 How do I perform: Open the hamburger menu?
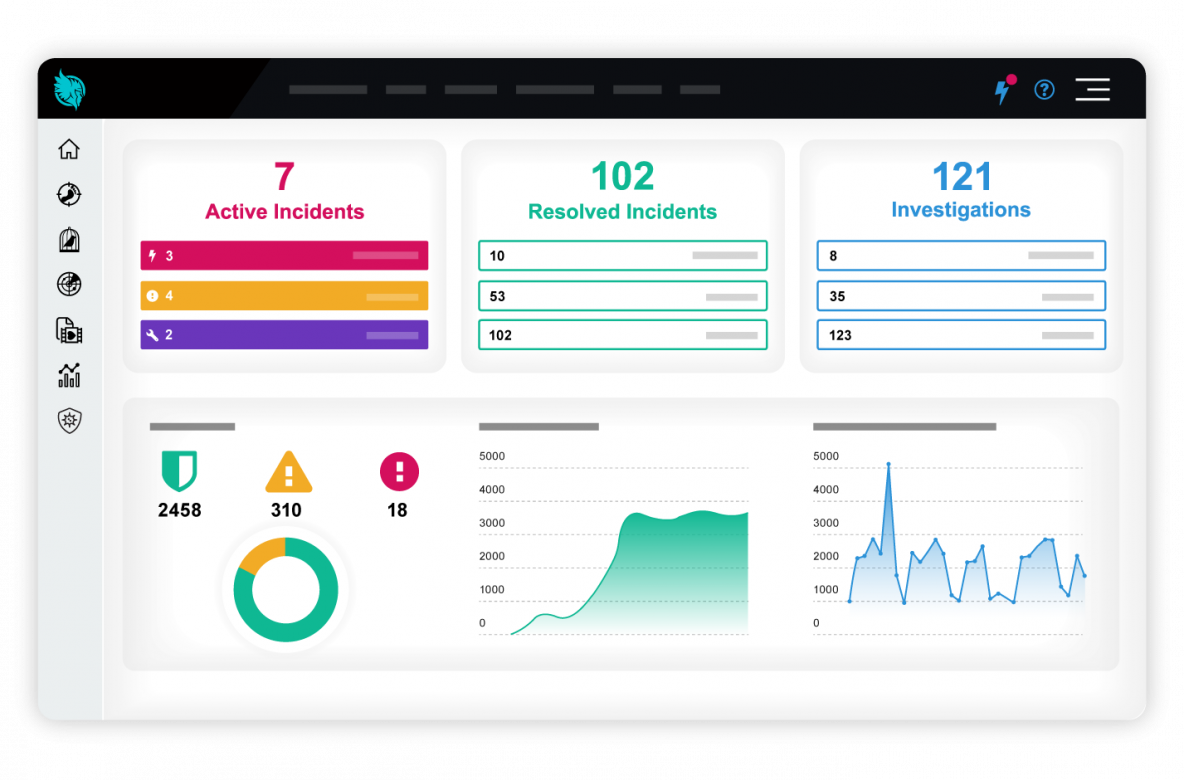(1092, 90)
